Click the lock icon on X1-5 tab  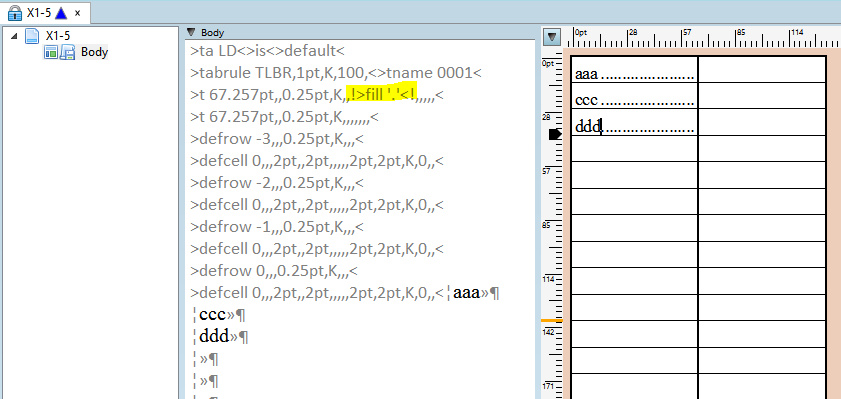coord(15,13)
